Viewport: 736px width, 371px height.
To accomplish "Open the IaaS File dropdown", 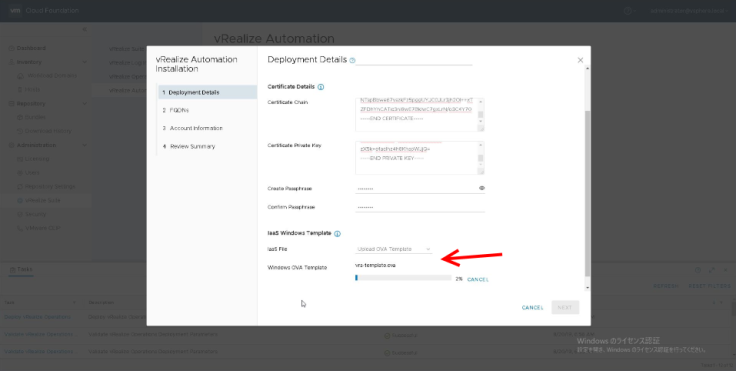I will (x=393, y=249).
